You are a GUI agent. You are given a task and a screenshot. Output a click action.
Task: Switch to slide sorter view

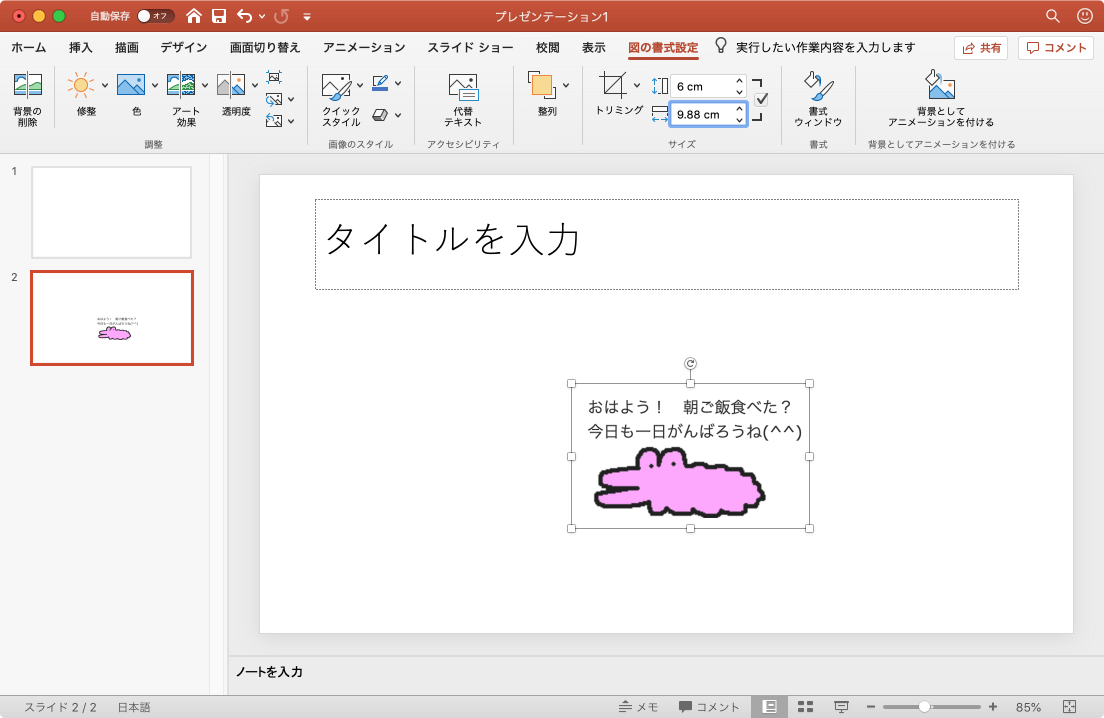pyautogui.click(x=805, y=707)
